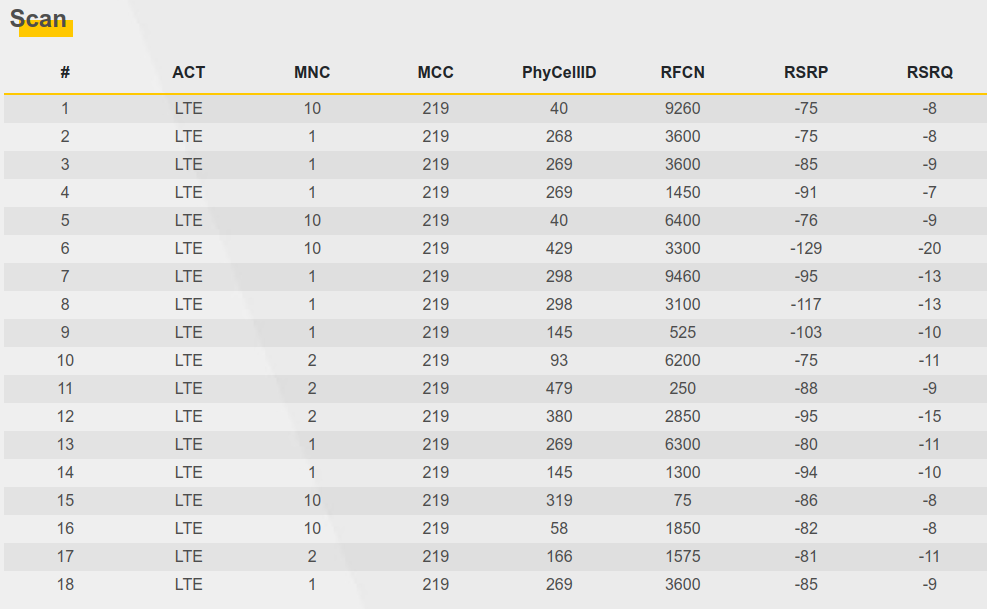Click the MNC column header
Image resolution: width=987 pixels, height=609 pixels.
tap(312, 72)
